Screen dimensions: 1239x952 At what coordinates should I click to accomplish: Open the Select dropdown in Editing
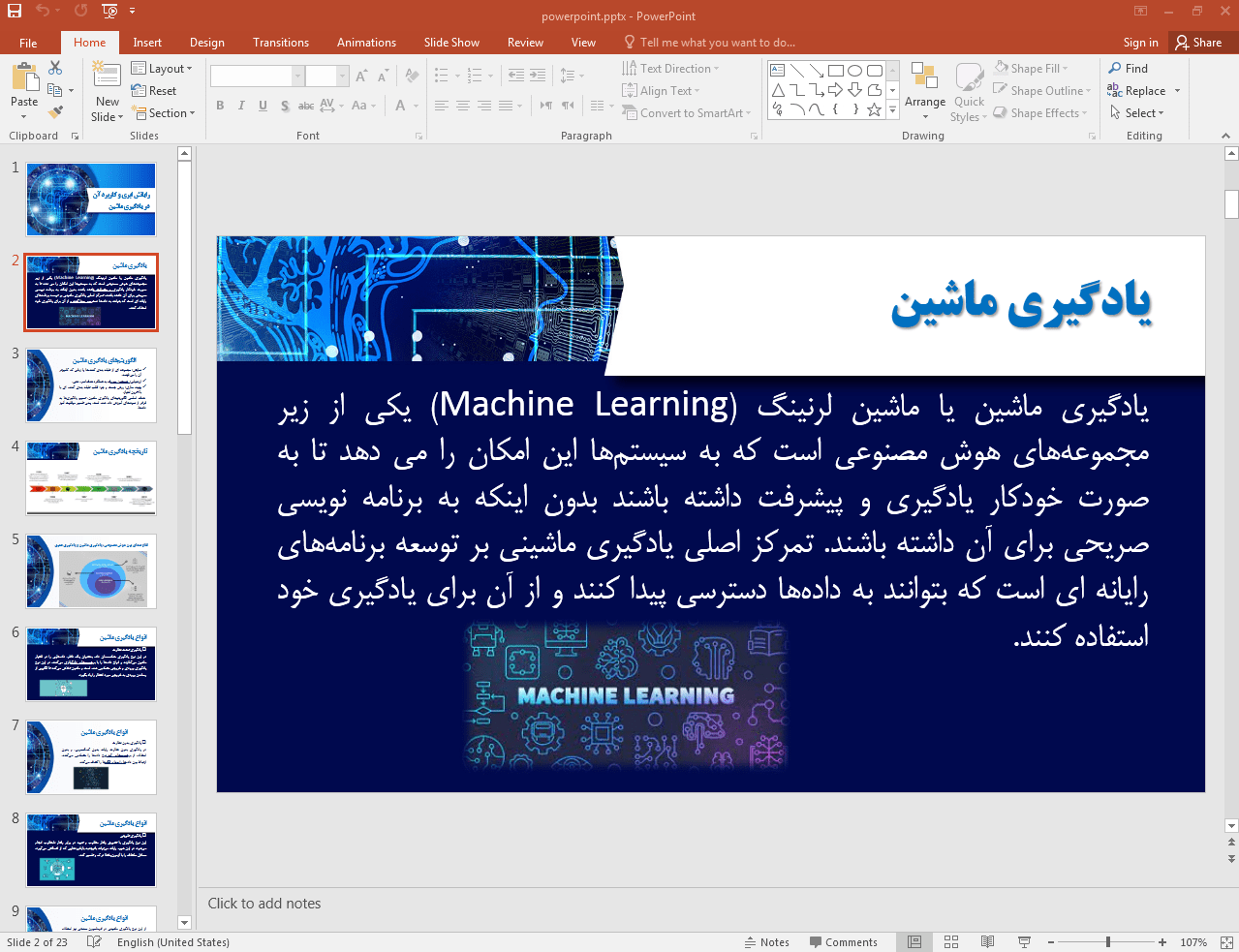click(x=1137, y=113)
